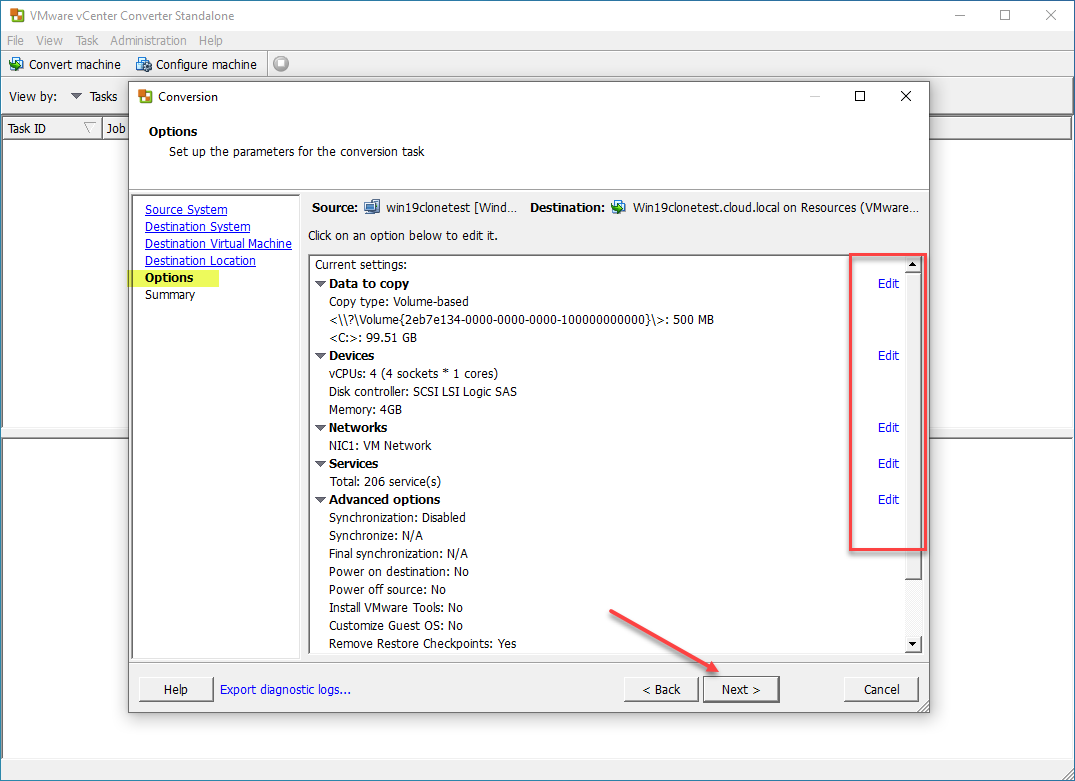1075x781 pixels.
Task: Click Export diagnostic logs link
Action: pos(285,690)
